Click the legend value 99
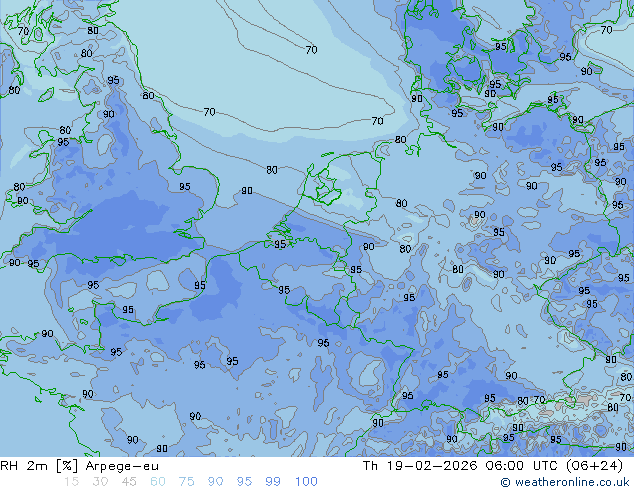The image size is (634, 490). pyautogui.click(x=273, y=482)
